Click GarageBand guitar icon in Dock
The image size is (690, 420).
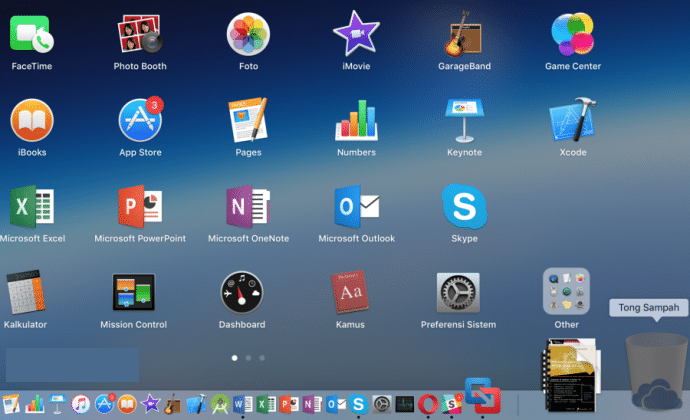(172, 404)
